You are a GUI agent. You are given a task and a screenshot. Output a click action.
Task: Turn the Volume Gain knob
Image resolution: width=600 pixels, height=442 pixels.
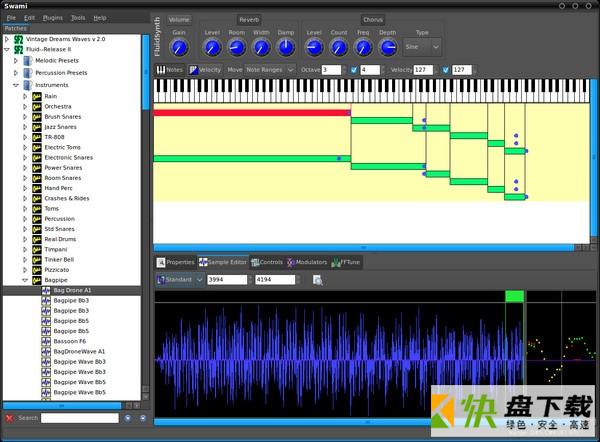179,47
